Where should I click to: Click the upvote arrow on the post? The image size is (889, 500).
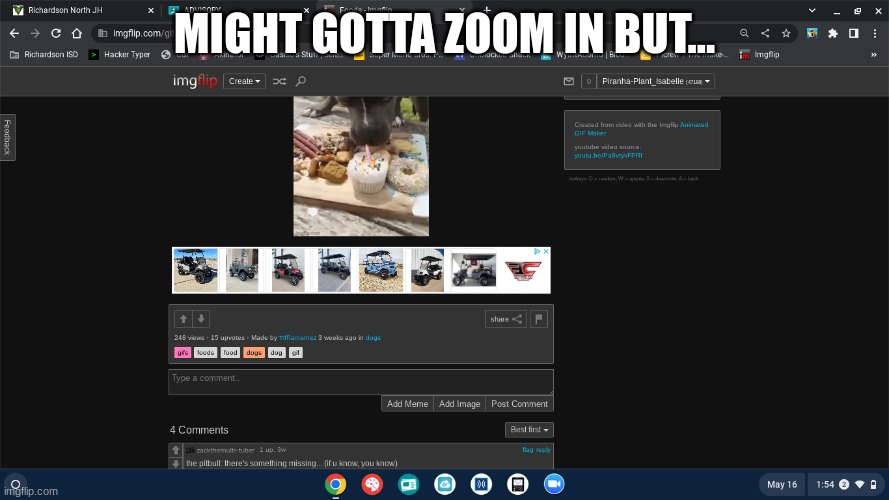click(x=183, y=319)
